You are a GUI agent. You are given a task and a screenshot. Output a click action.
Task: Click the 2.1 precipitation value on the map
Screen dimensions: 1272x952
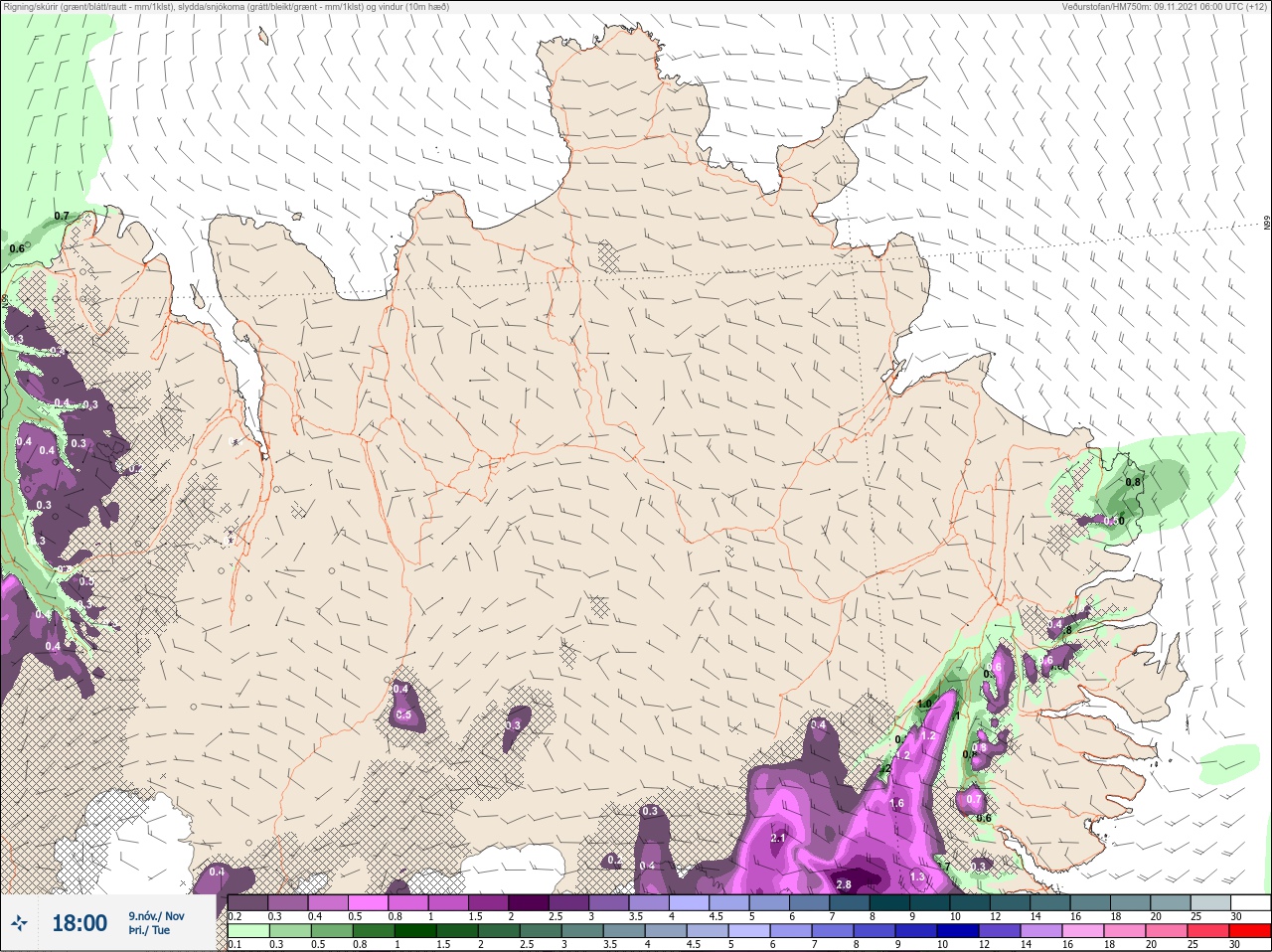pyautogui.click(x=778, y=839)
